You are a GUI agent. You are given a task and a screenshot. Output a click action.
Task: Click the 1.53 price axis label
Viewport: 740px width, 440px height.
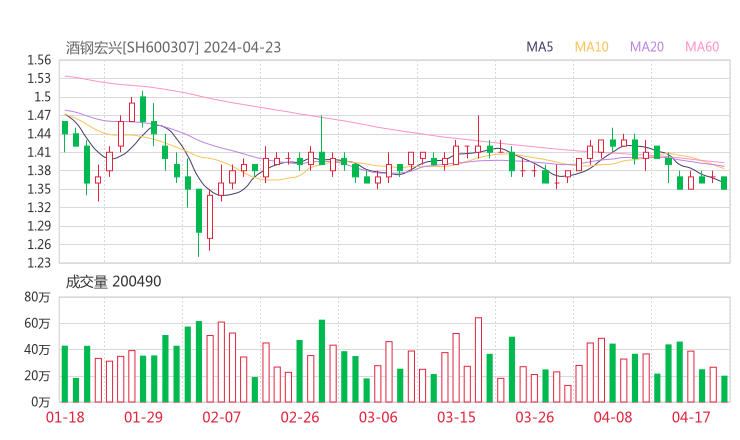pos(39,78)
